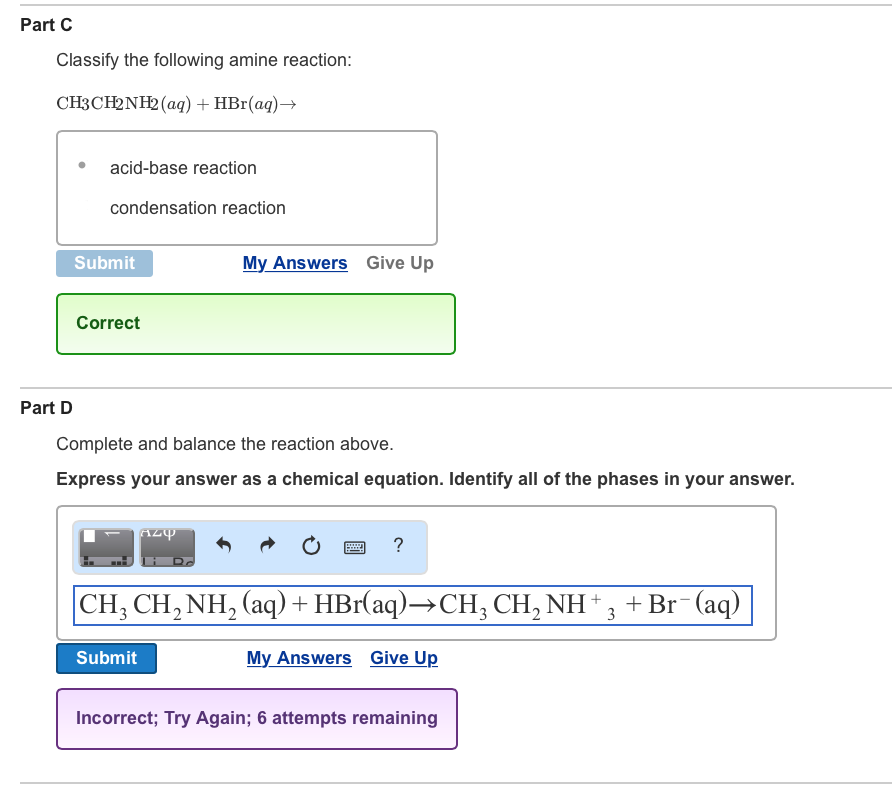Click the help question mark icon

[398, 545]
